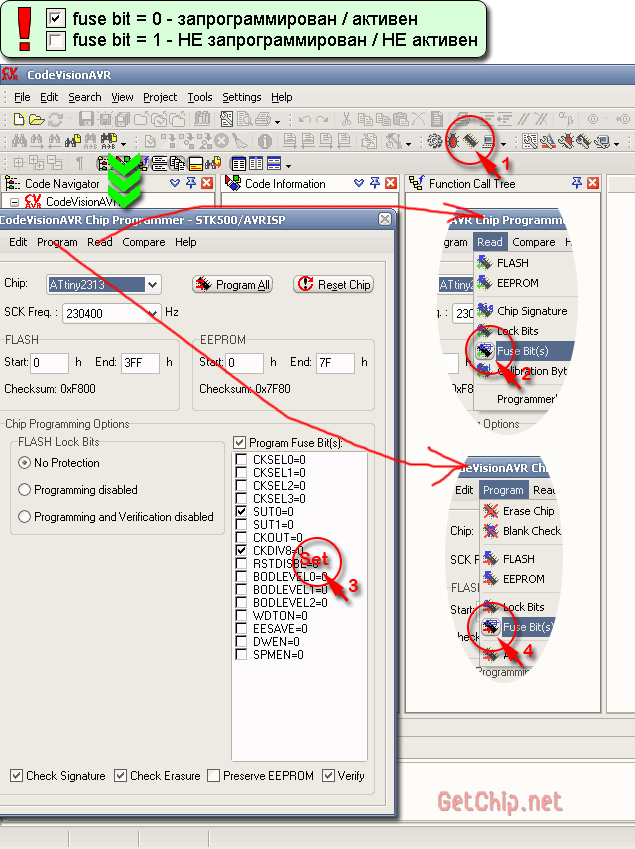Select the Programming disabled lock bit option
This screenshot has height=849, width=635.
(25, 490)
